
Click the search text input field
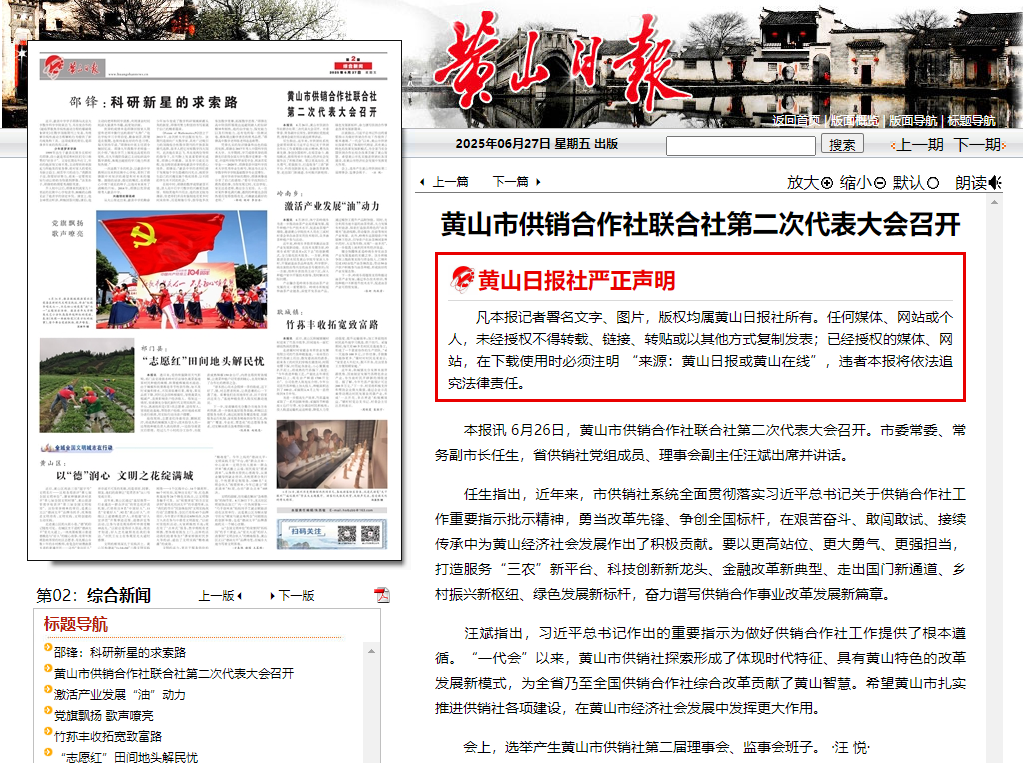click(741, 145)
